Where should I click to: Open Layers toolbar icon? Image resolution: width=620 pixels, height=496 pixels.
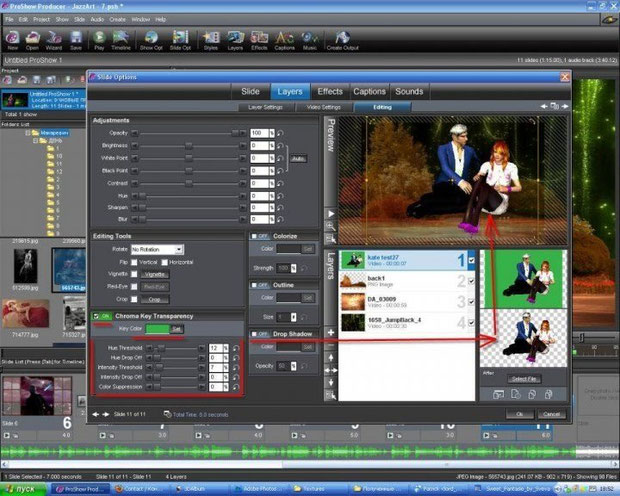(235, 40)
